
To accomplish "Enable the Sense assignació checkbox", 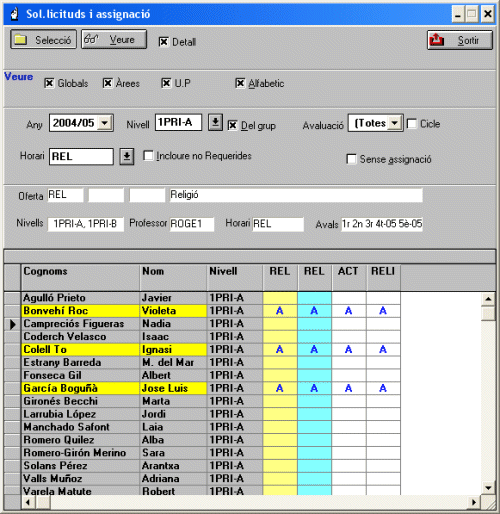I will pos(351,159).
